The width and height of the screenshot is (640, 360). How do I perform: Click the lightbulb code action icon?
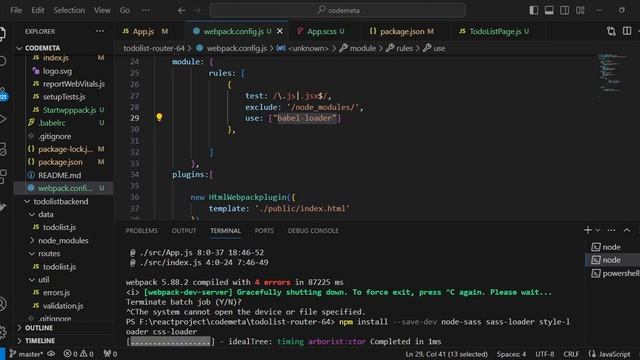pyautogui.click(x=159, y=118)
